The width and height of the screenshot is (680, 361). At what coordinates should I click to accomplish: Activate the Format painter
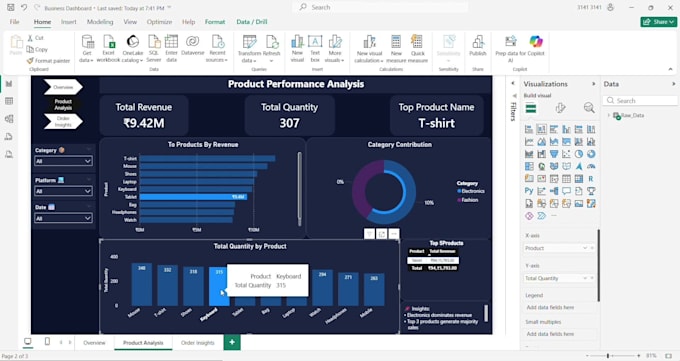(48, 61)
